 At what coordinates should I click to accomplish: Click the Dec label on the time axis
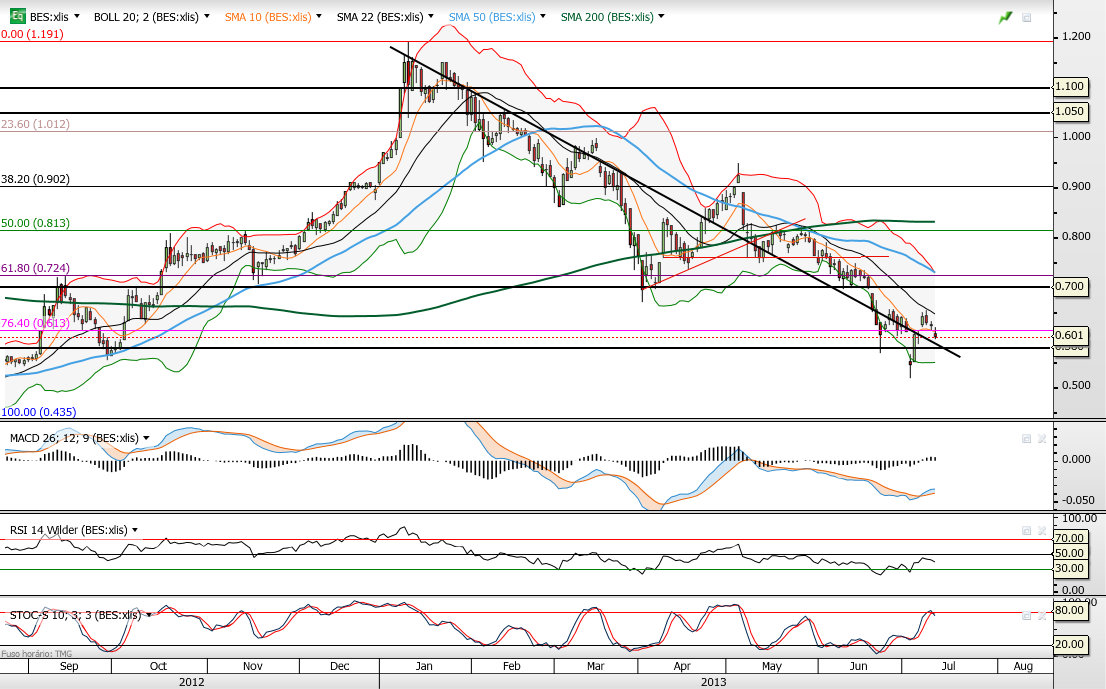(340, 666)
